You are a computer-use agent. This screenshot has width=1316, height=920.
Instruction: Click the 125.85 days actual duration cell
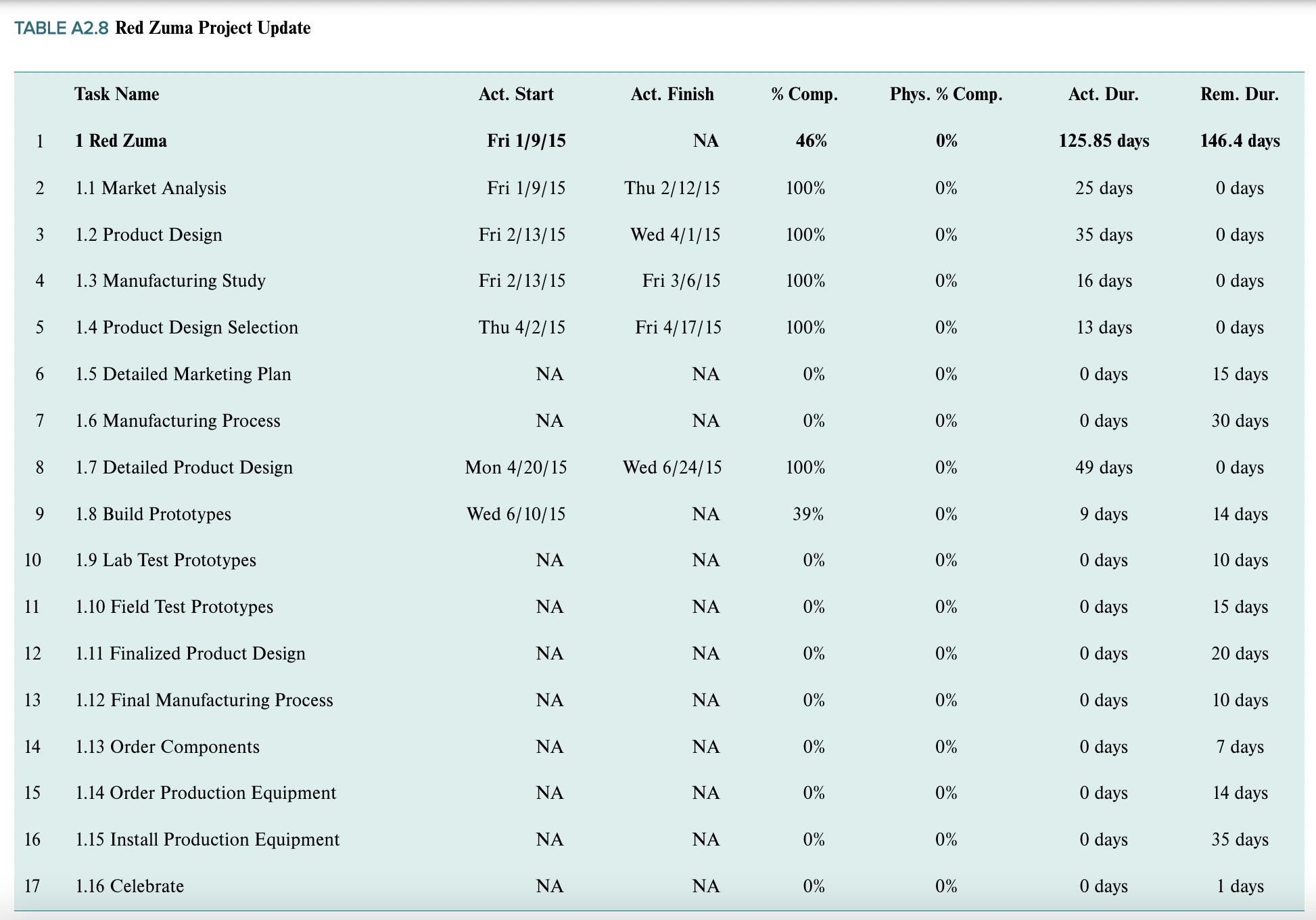(x=1103, y=141)
